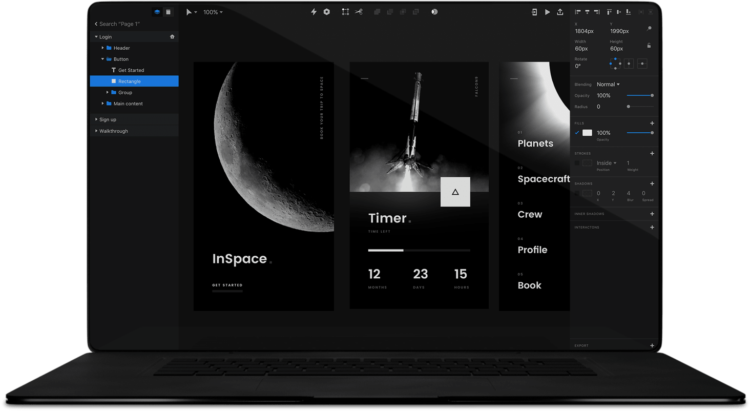Viewport: 750px width, 411px height.
Task: Click the half-circle mask icon in toolbar
Action: [x=434, y=12]
